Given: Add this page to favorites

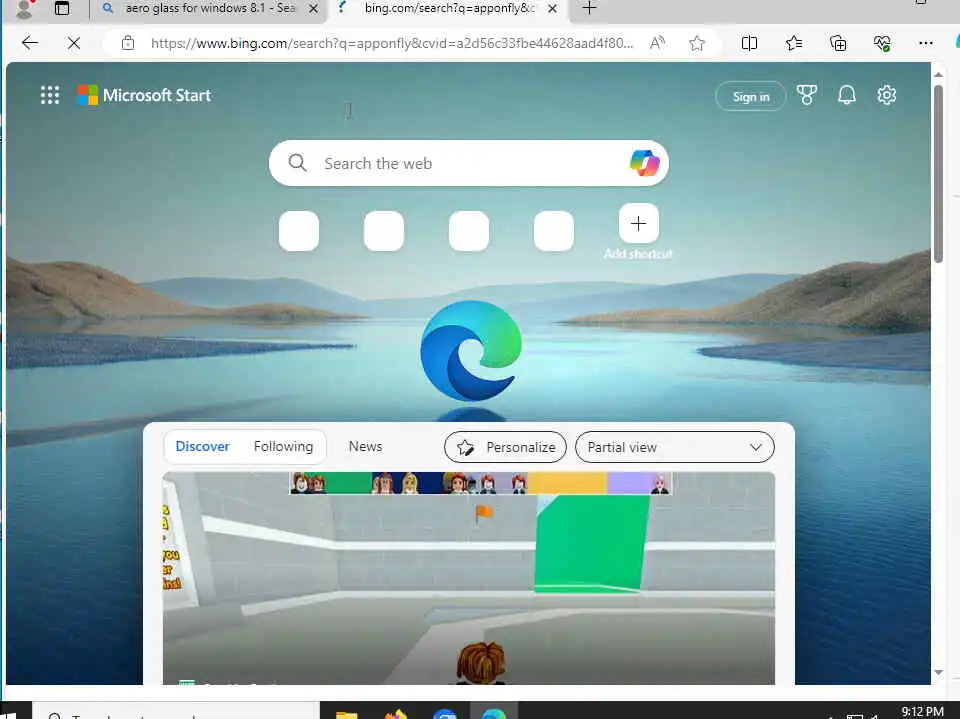Looking at the screenshot, I should (x=697, y=43).
